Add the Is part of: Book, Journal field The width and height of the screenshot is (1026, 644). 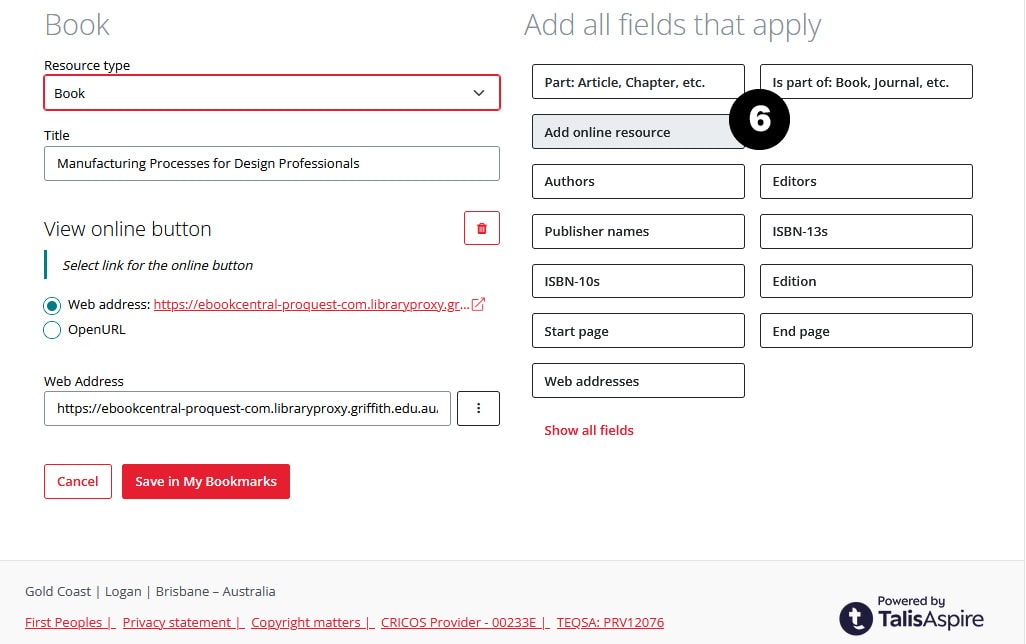(866, 82)
